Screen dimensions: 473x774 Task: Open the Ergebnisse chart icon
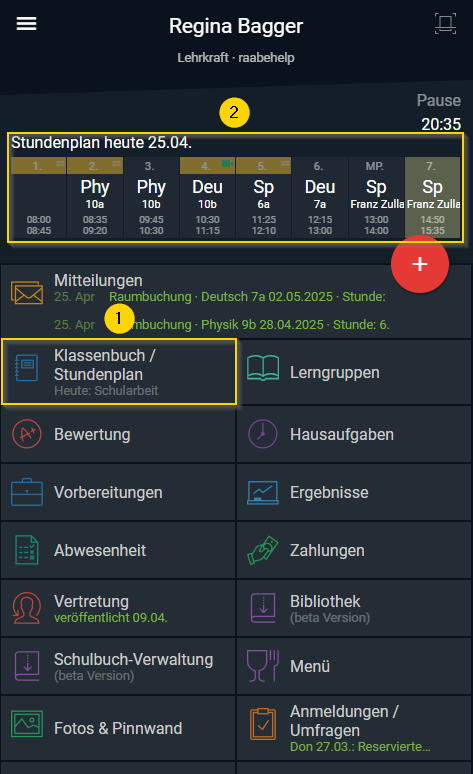(263, 493)
